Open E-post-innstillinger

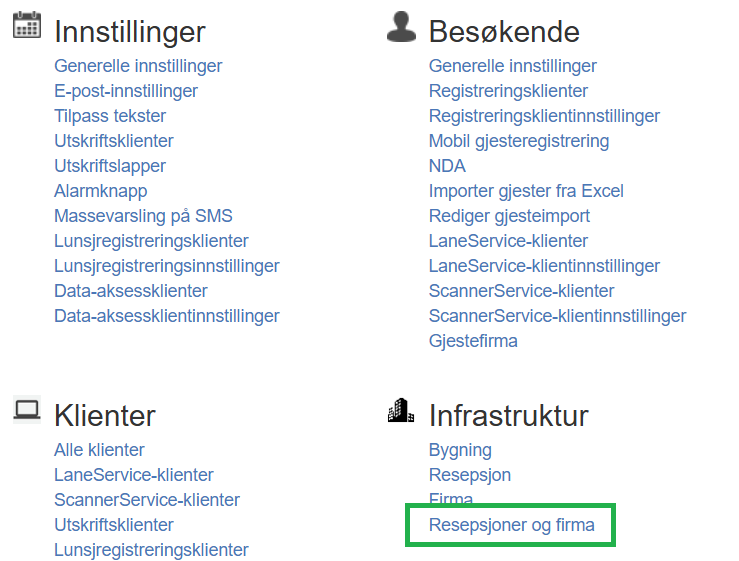126,91
